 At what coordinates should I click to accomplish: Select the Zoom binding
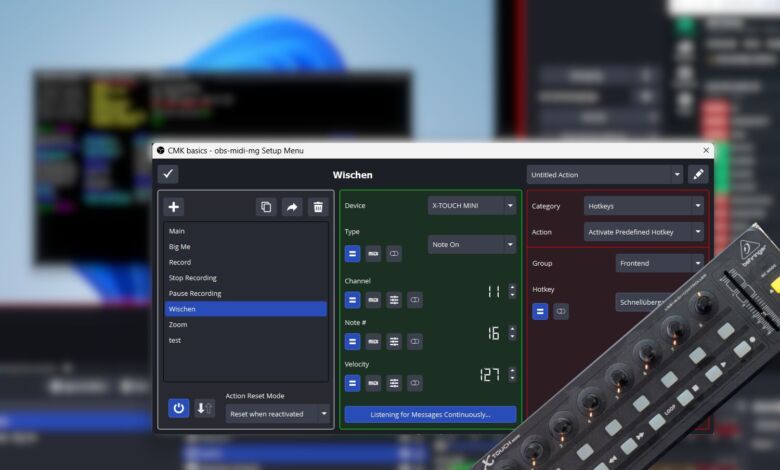[246, 324]
